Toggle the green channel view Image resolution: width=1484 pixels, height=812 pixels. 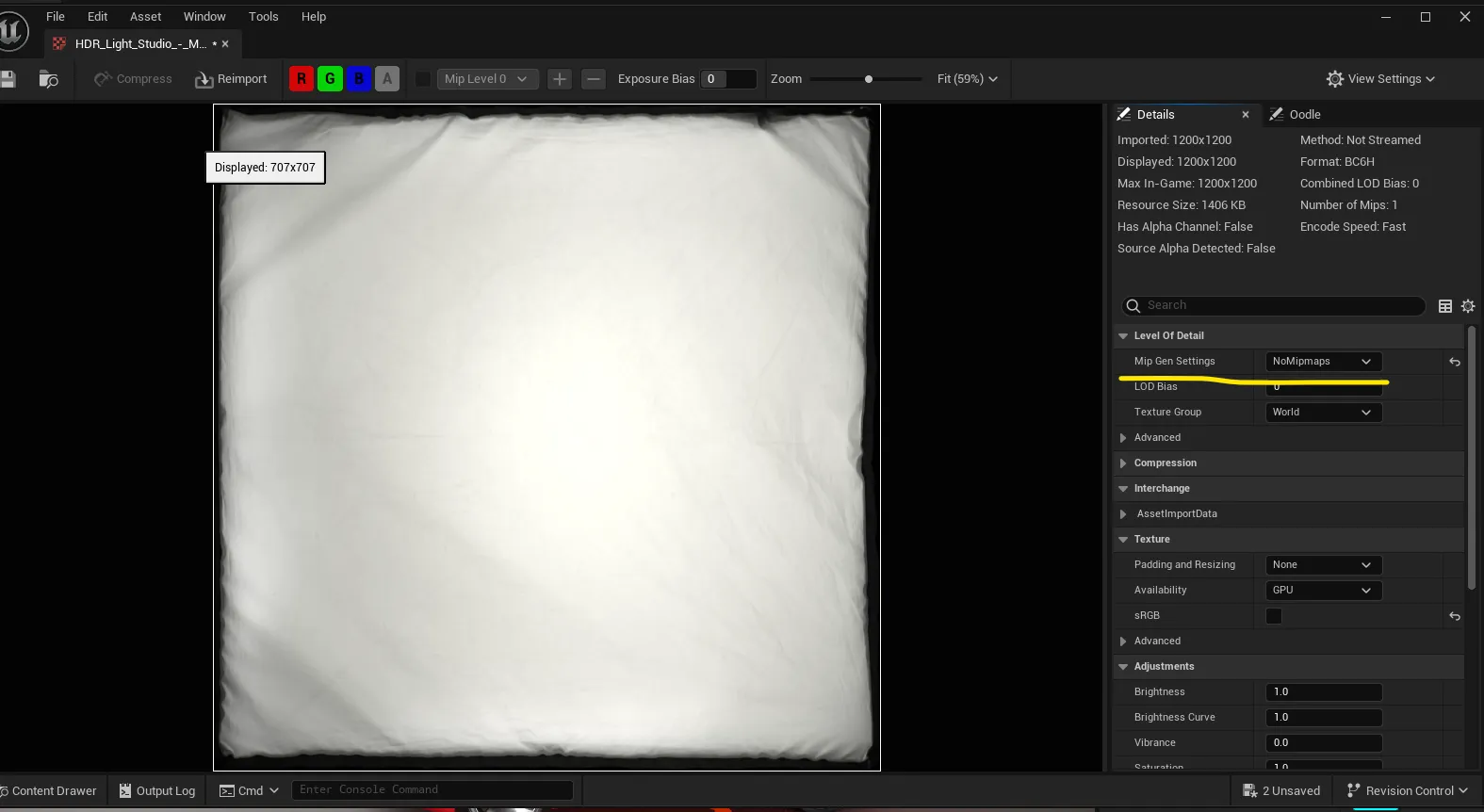(x=330, y=79)
